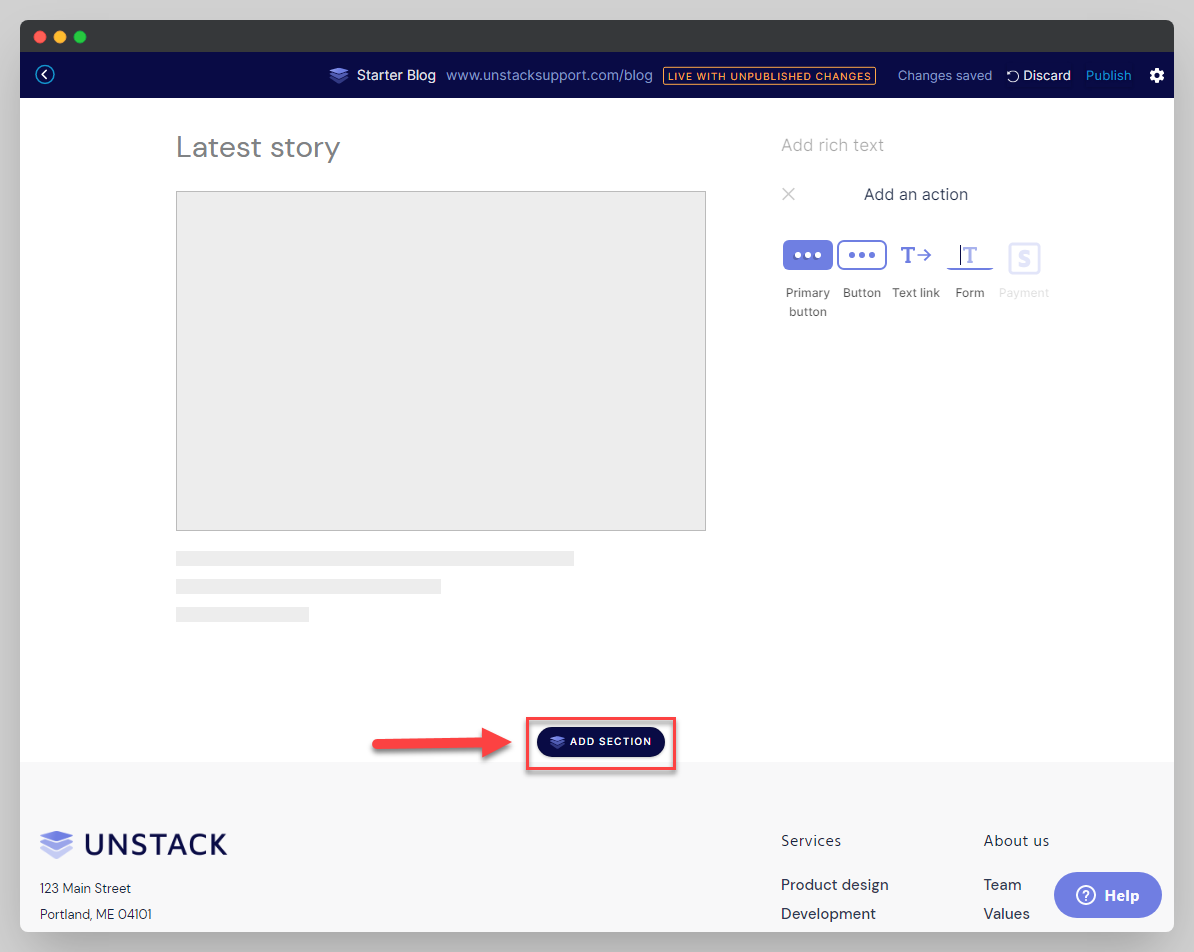Add a Text link action
The height and width of the screenshot is (952, 1194).
tap(915, 255)
